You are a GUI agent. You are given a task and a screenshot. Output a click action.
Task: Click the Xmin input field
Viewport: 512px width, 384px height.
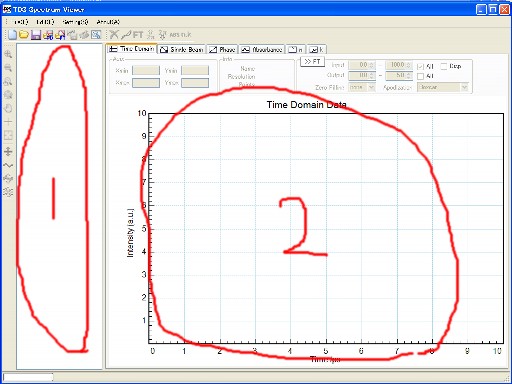click(146, 70)
